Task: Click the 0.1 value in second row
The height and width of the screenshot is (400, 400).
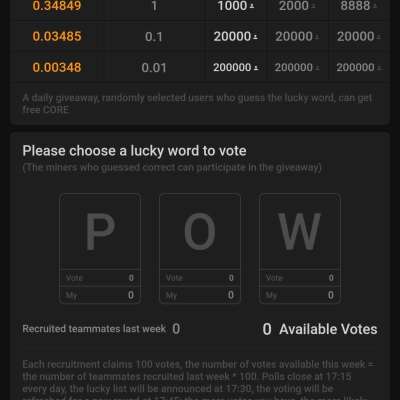Action: point(154,37)
